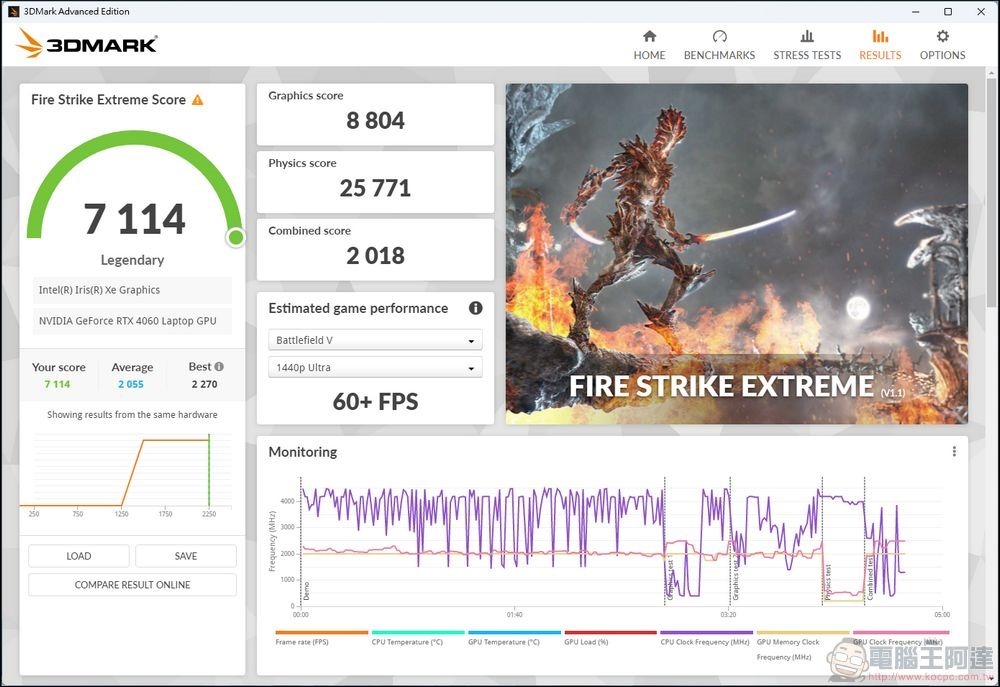Toggle the GPU Load (%) legend
The width and height of the screenshot is (1000, 687).
click(610, 638)
